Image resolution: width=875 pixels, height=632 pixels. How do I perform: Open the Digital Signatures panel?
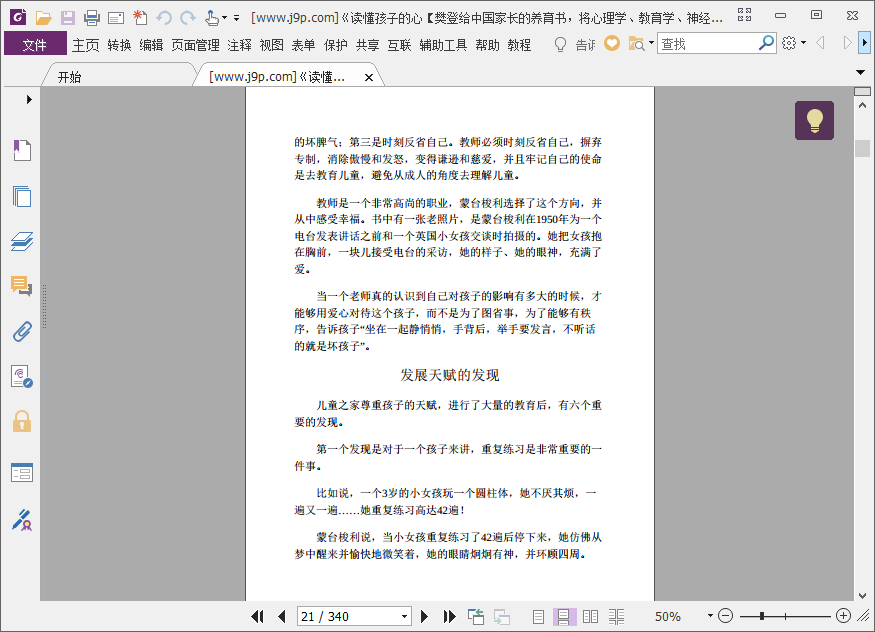[22, 377]
